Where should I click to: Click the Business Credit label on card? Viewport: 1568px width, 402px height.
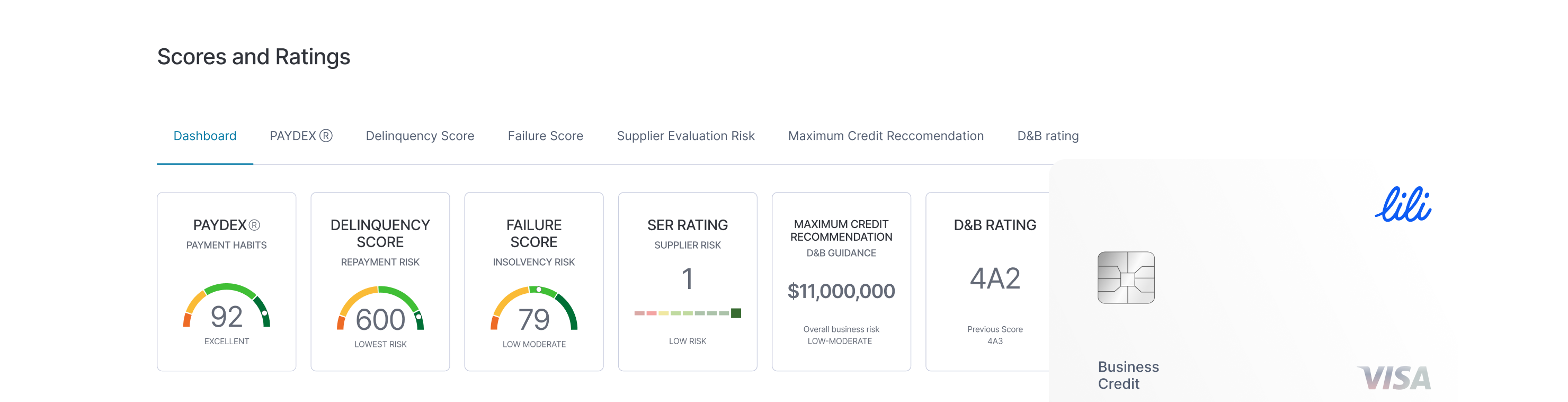[1128, 375]
